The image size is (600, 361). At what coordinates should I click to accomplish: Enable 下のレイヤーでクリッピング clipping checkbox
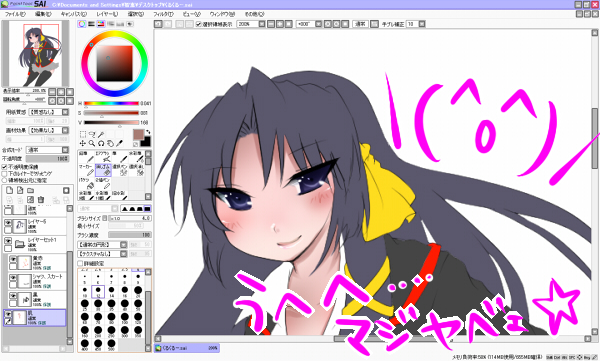[5, 173]
